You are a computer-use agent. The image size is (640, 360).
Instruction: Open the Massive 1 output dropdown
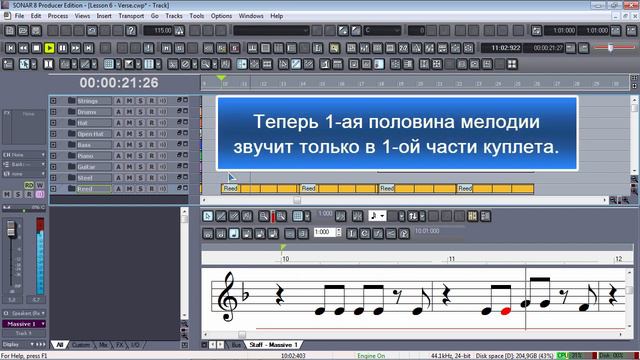pyautogui.click(x=24, y=324)
